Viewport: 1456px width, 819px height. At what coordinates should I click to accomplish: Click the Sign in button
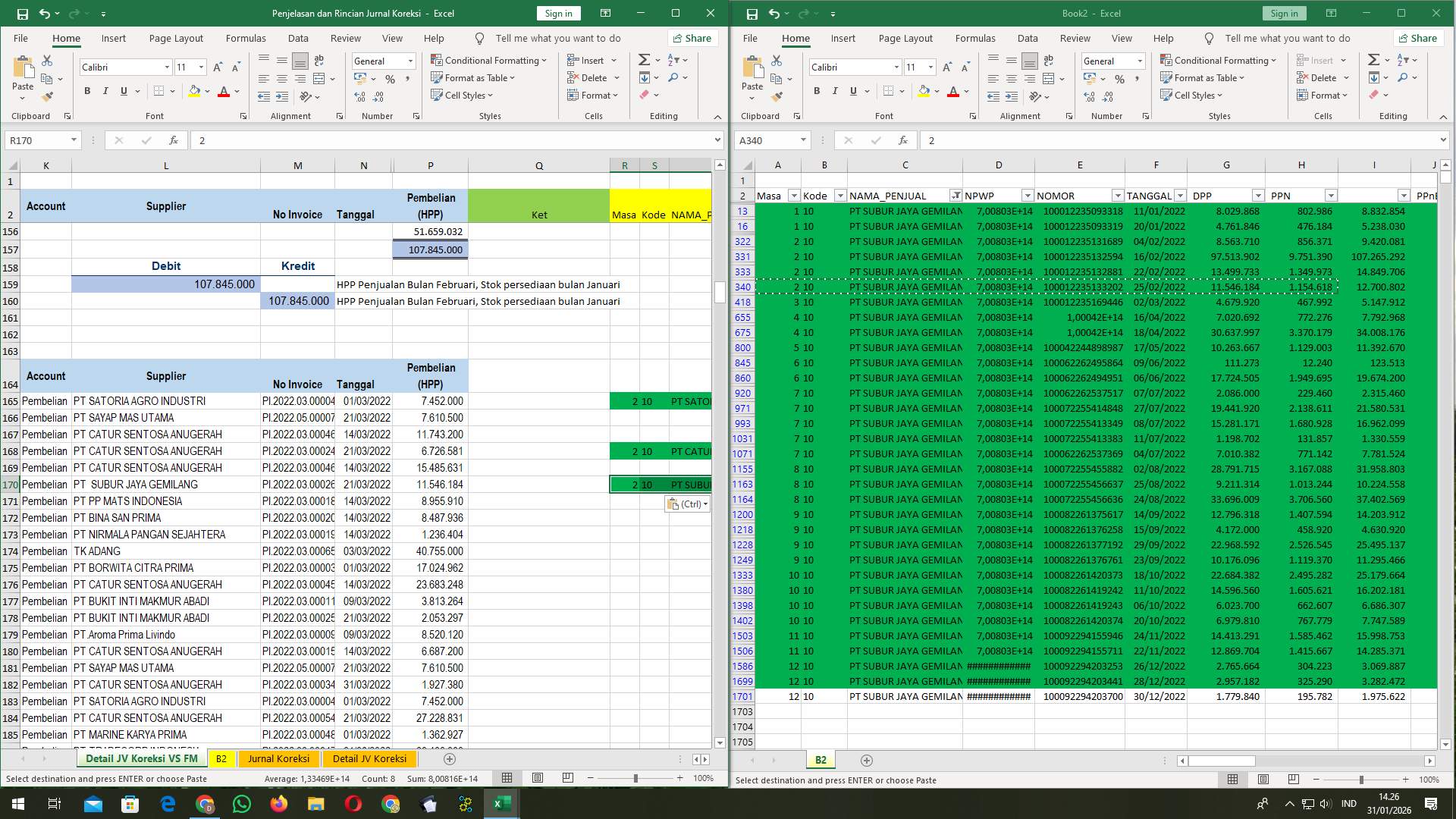coord(558,13)
